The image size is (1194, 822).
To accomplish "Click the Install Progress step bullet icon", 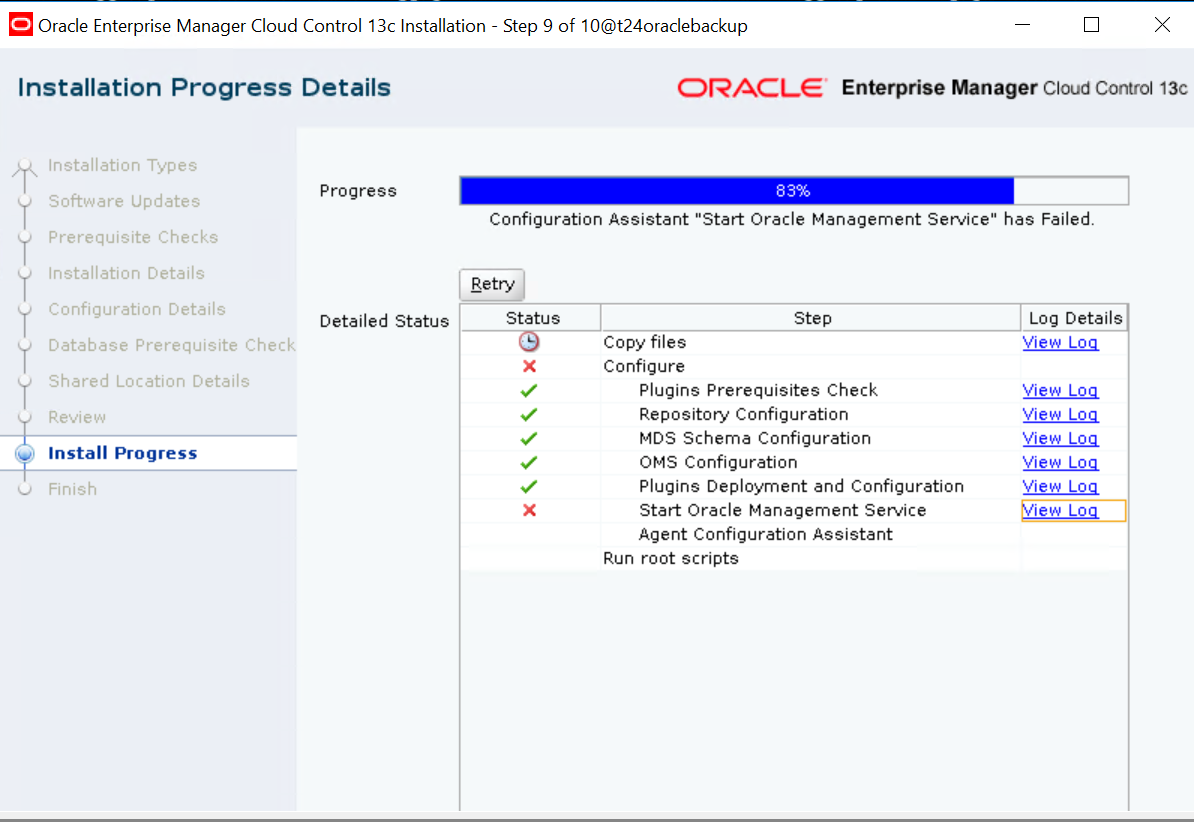I will click(x=26, y=453).
